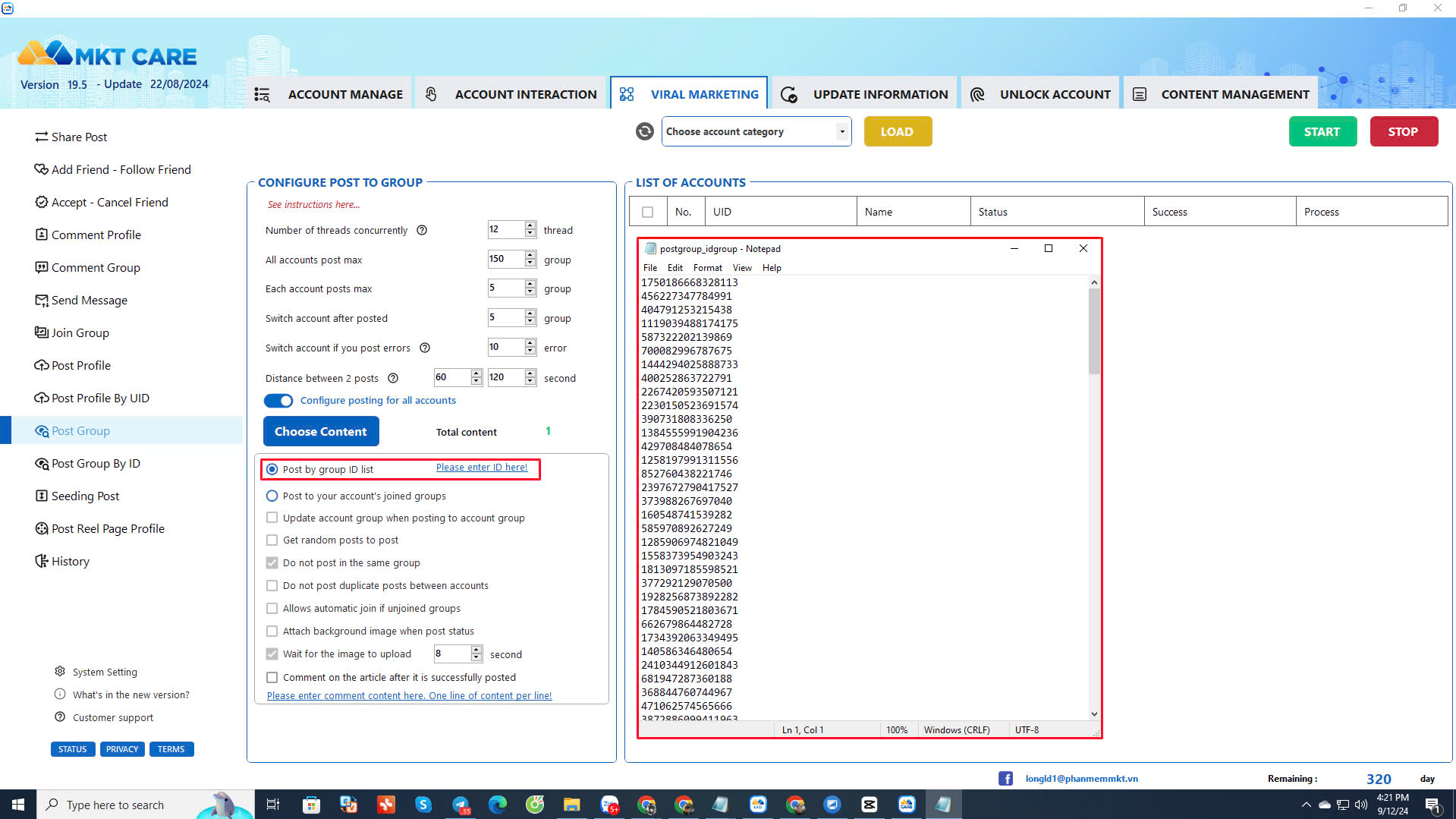Image resolution: width=1456 pixels, height=819 pixels.
Task: Open Notepad's Format menu
Action: pyautogui.click(x=707, y=267)
